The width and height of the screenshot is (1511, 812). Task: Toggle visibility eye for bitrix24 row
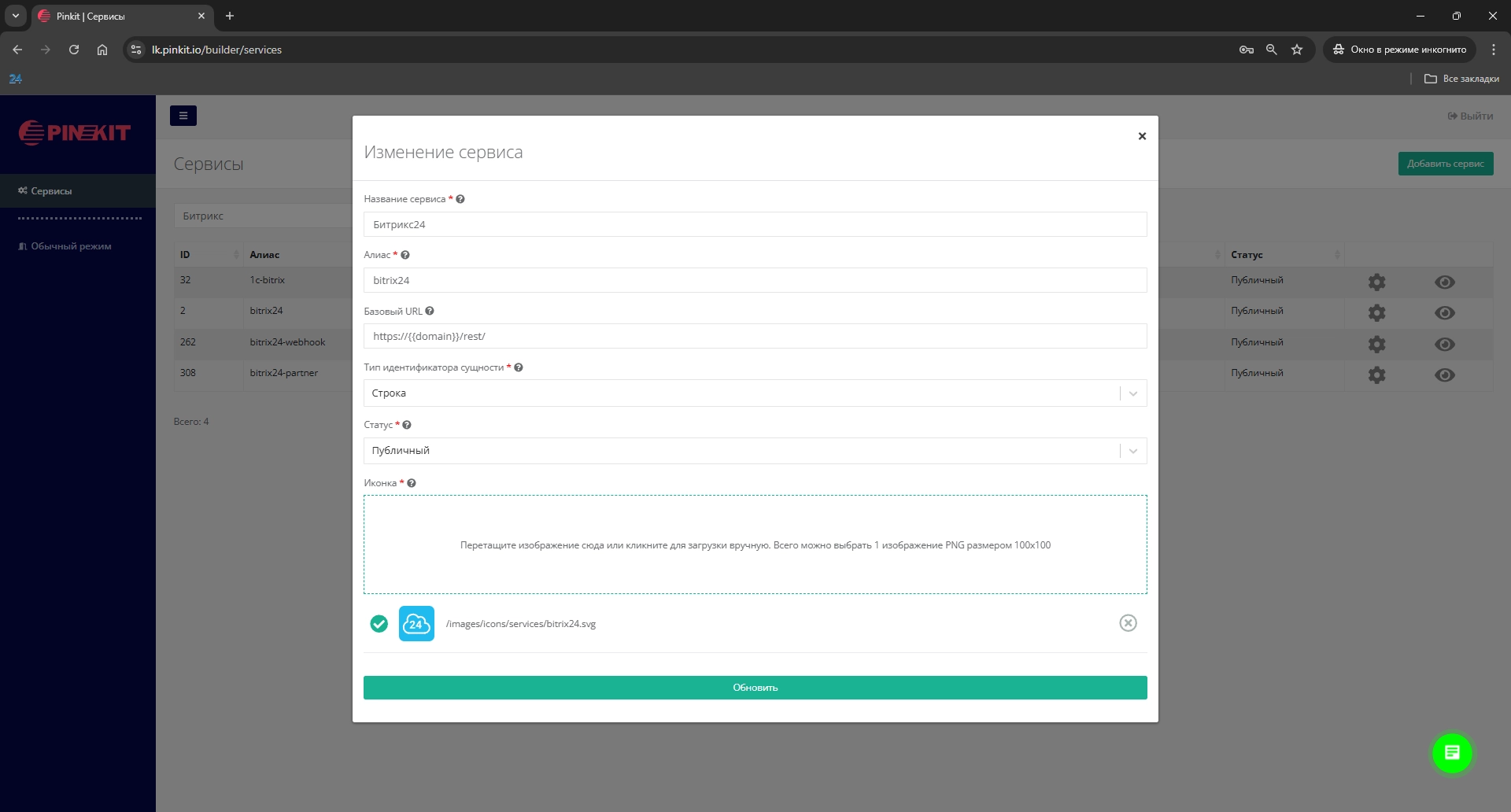coord(1444,313)
